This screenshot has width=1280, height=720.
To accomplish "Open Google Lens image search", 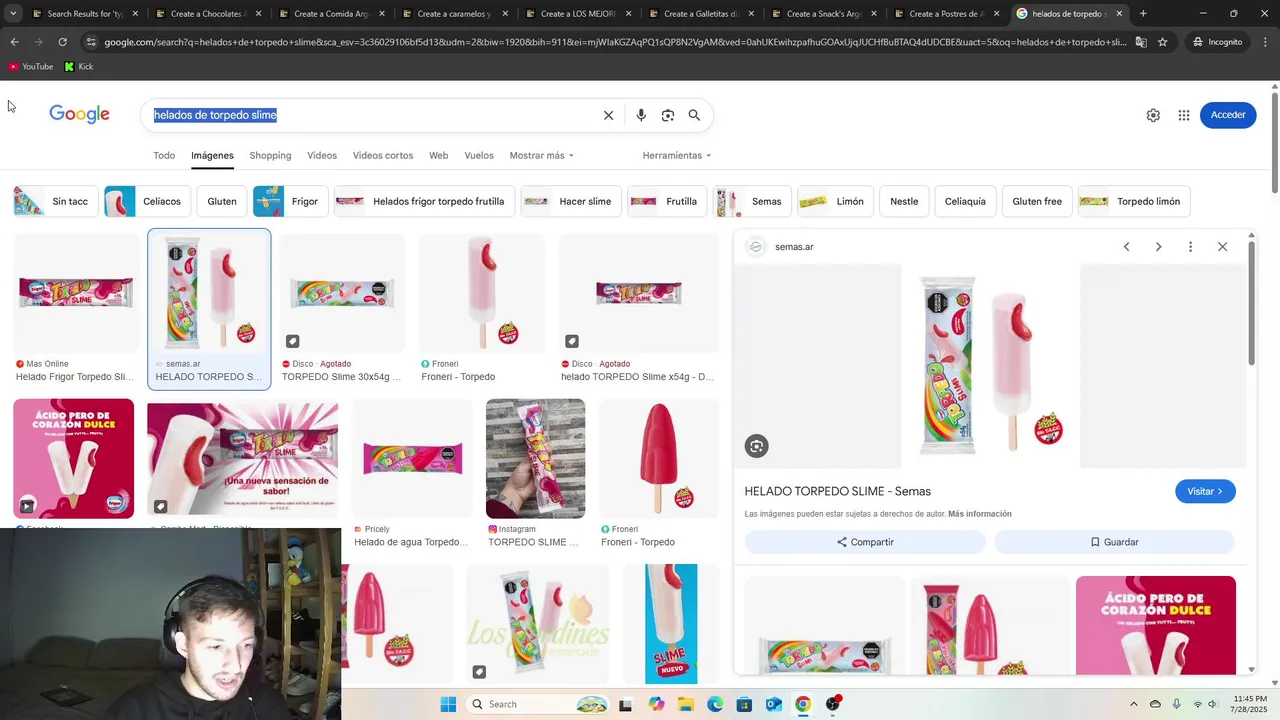I will pos(668,115).
